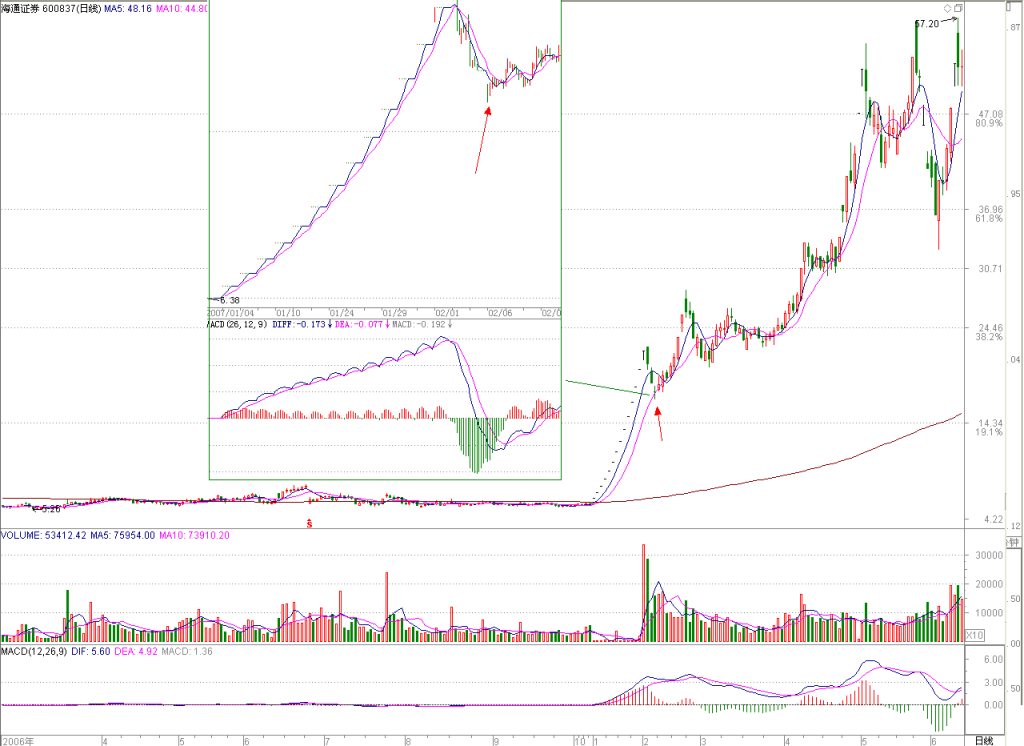Click inset DEA:-0.077 value

pos(359,324)
